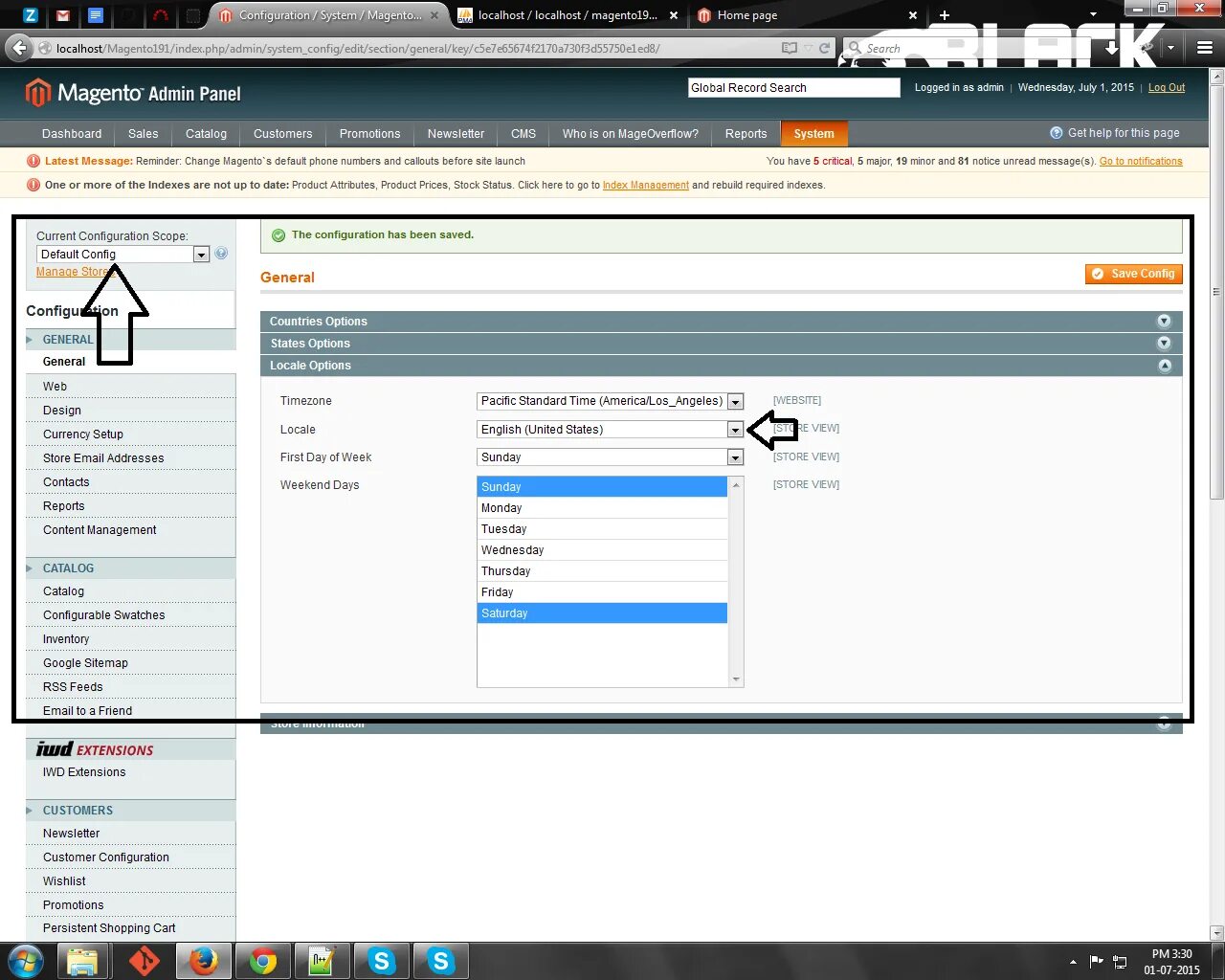
Task: Click the downloads arrow icon in the toolbar
Action: pos(1112,47)
